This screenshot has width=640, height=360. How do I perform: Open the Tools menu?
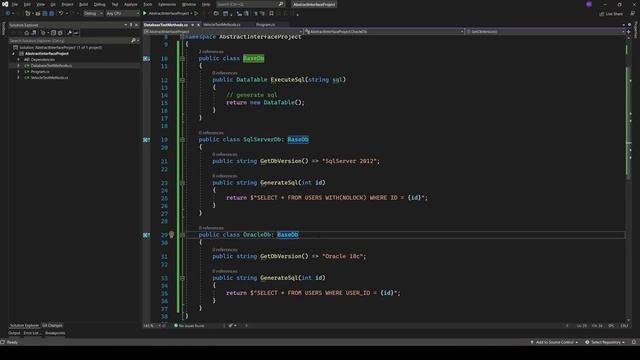147,4
